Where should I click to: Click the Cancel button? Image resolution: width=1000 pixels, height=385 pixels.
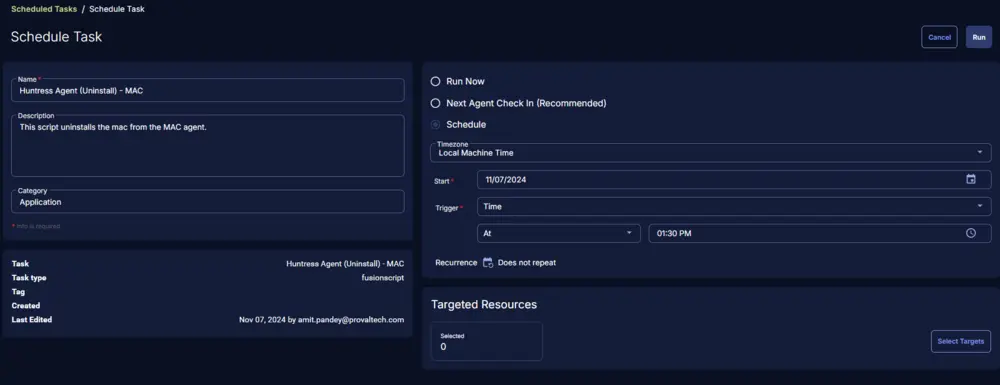coord(939,37)
